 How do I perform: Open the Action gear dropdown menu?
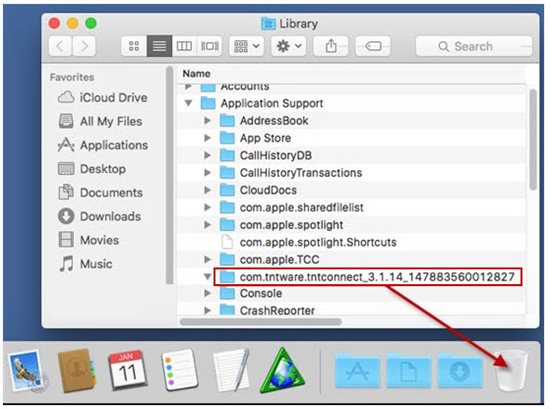click(x=289, y=46)
